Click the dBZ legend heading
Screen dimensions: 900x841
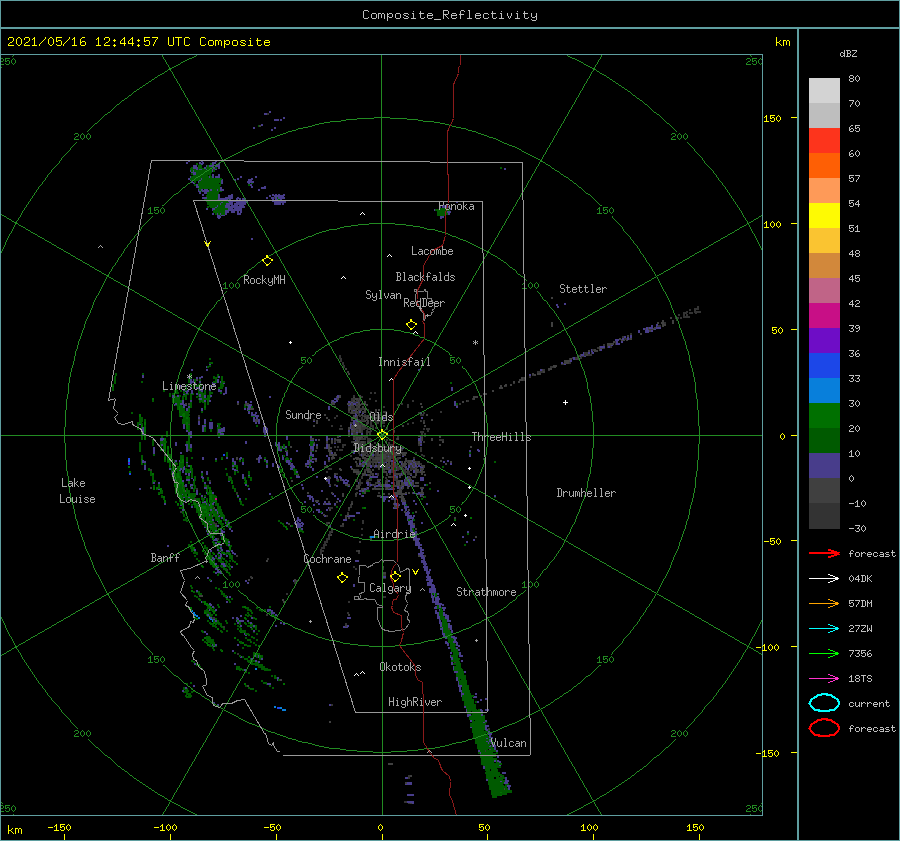[x=848, y=53]
